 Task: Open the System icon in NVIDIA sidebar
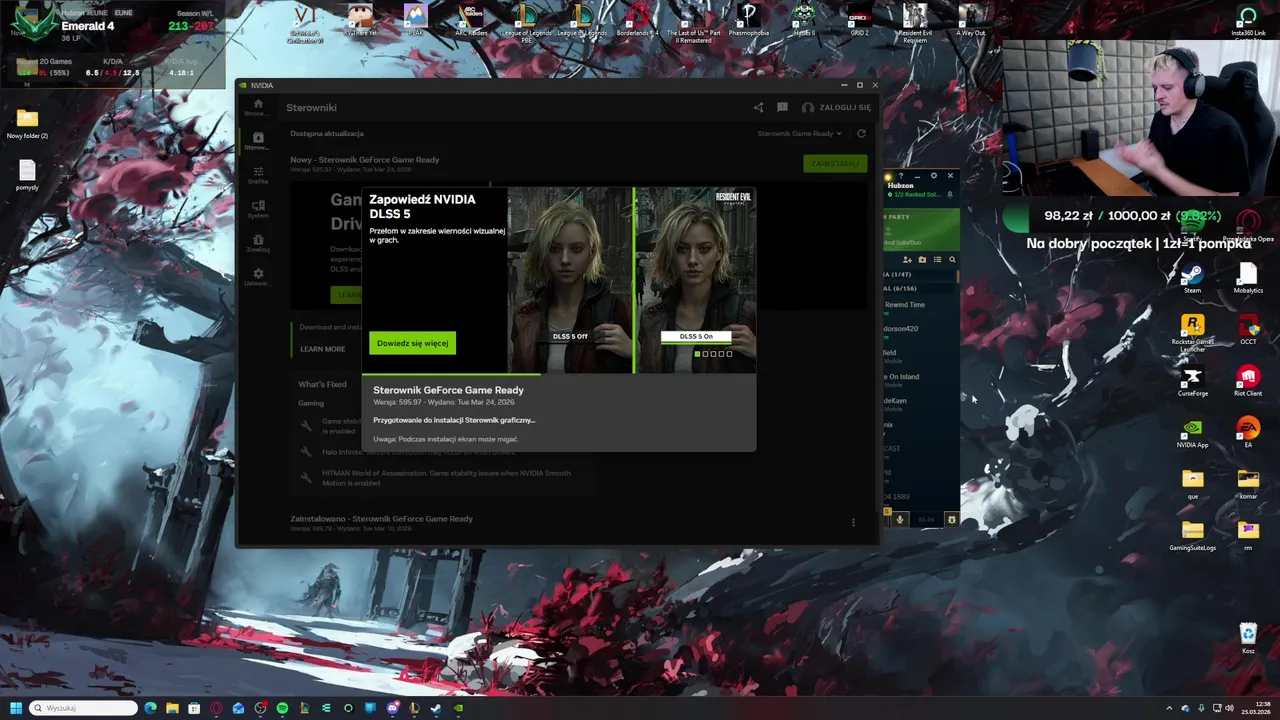pos(258,206)
